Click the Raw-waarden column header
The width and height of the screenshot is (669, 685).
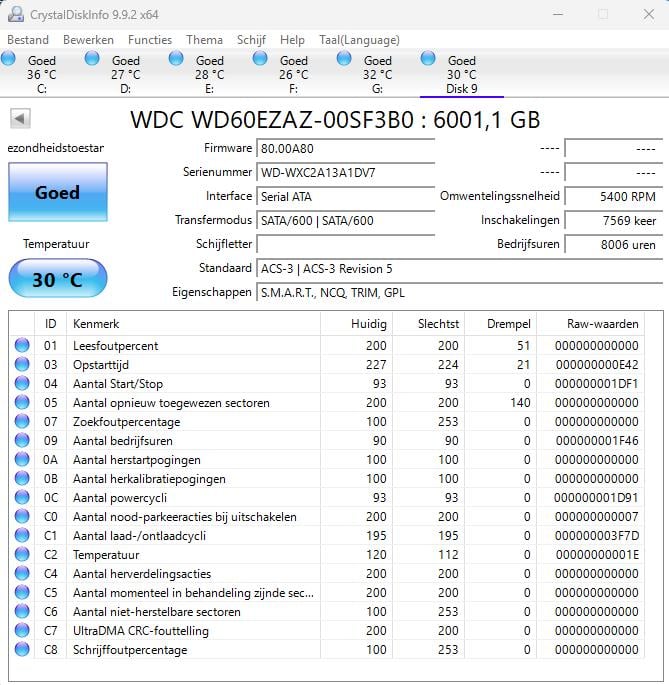[x=590, y=324]
